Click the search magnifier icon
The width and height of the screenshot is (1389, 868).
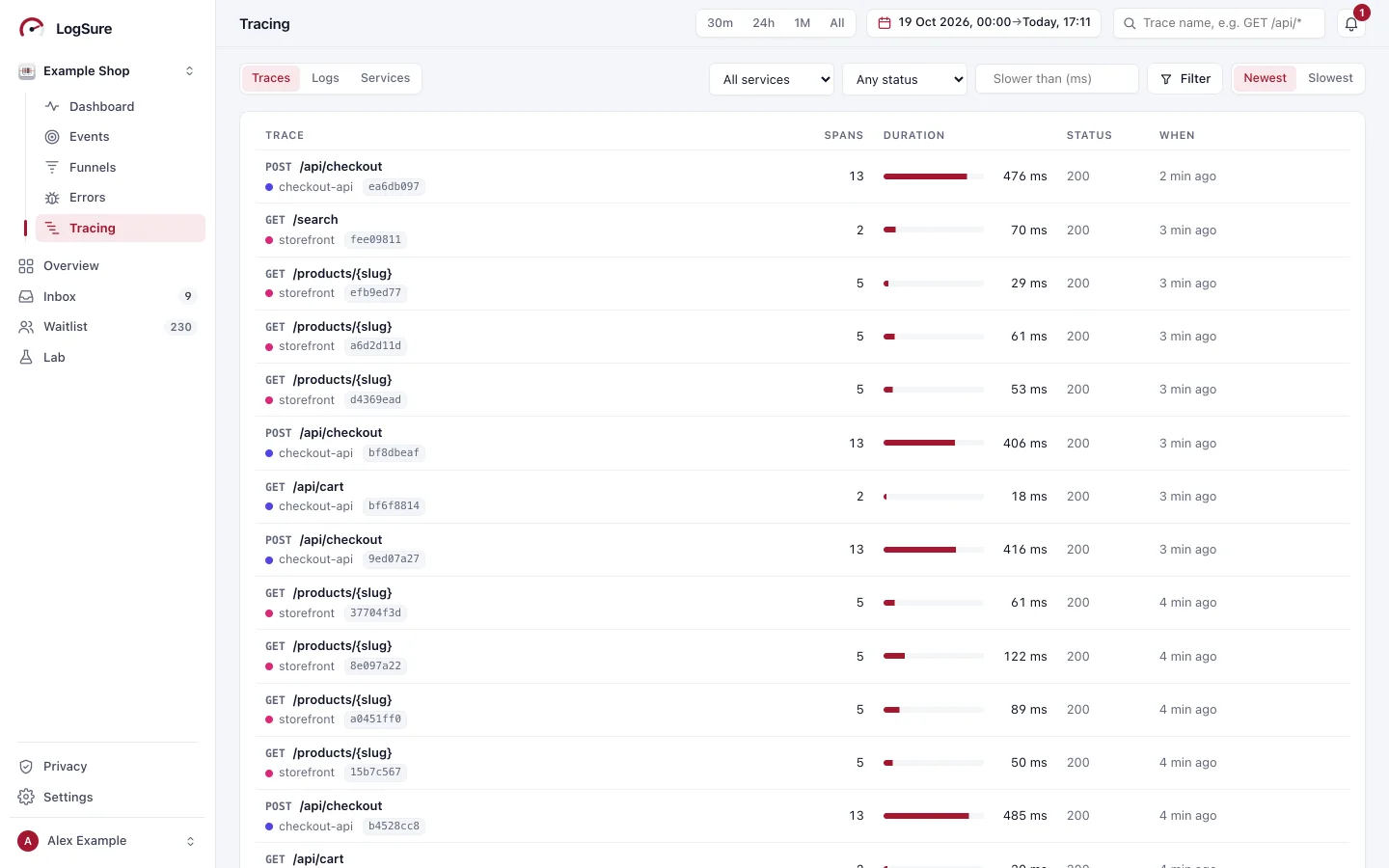[x=1130, y=23]
